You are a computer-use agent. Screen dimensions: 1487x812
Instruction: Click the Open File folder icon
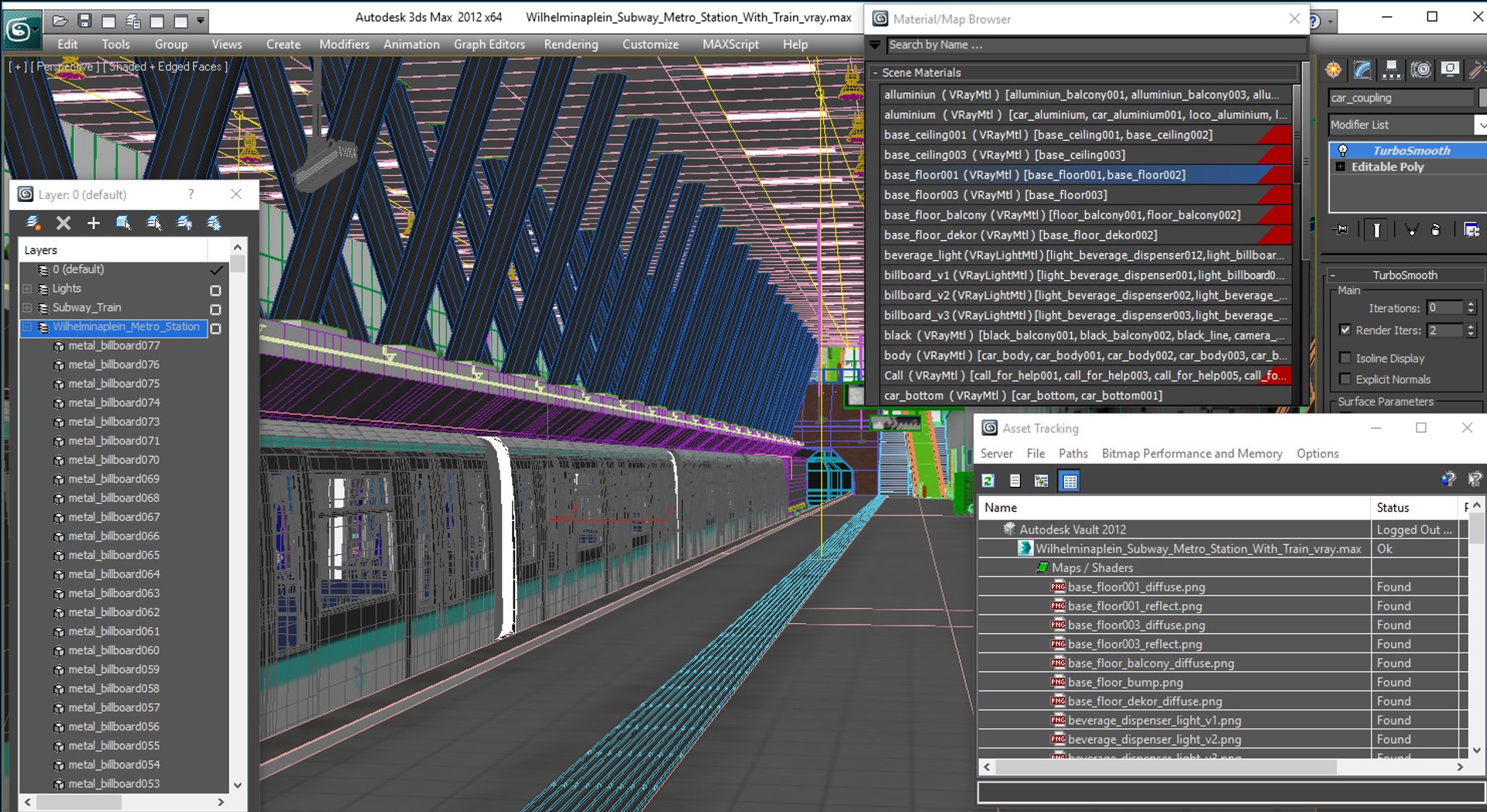[x=60, y=21]
